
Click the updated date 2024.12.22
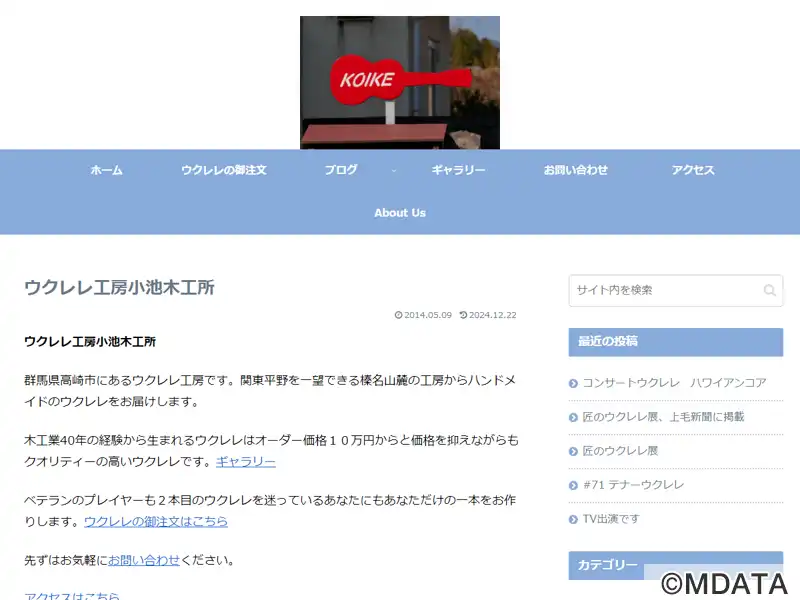pyautogui.click(x=493, y=315)
